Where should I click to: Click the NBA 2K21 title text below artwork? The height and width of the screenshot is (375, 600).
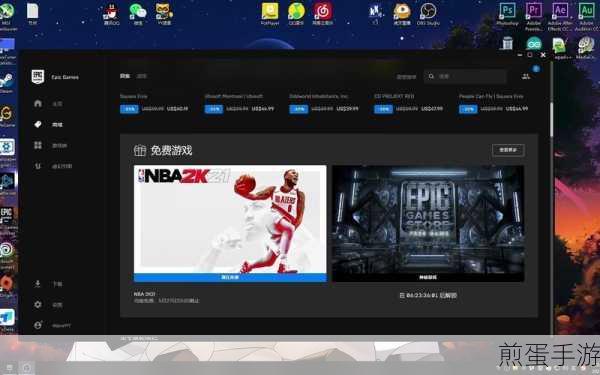pyautogui.click(x=144, y=294)
